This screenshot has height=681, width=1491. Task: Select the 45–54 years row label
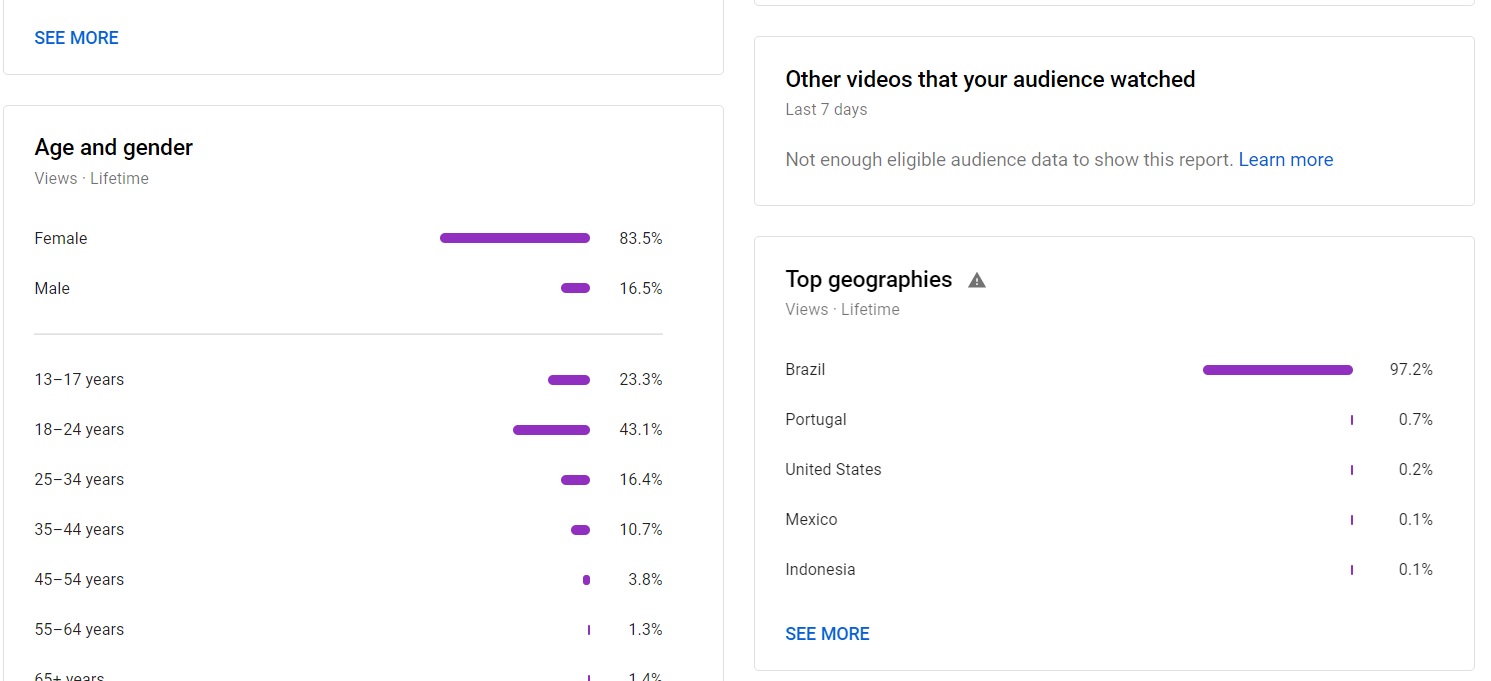pos(79,580)
